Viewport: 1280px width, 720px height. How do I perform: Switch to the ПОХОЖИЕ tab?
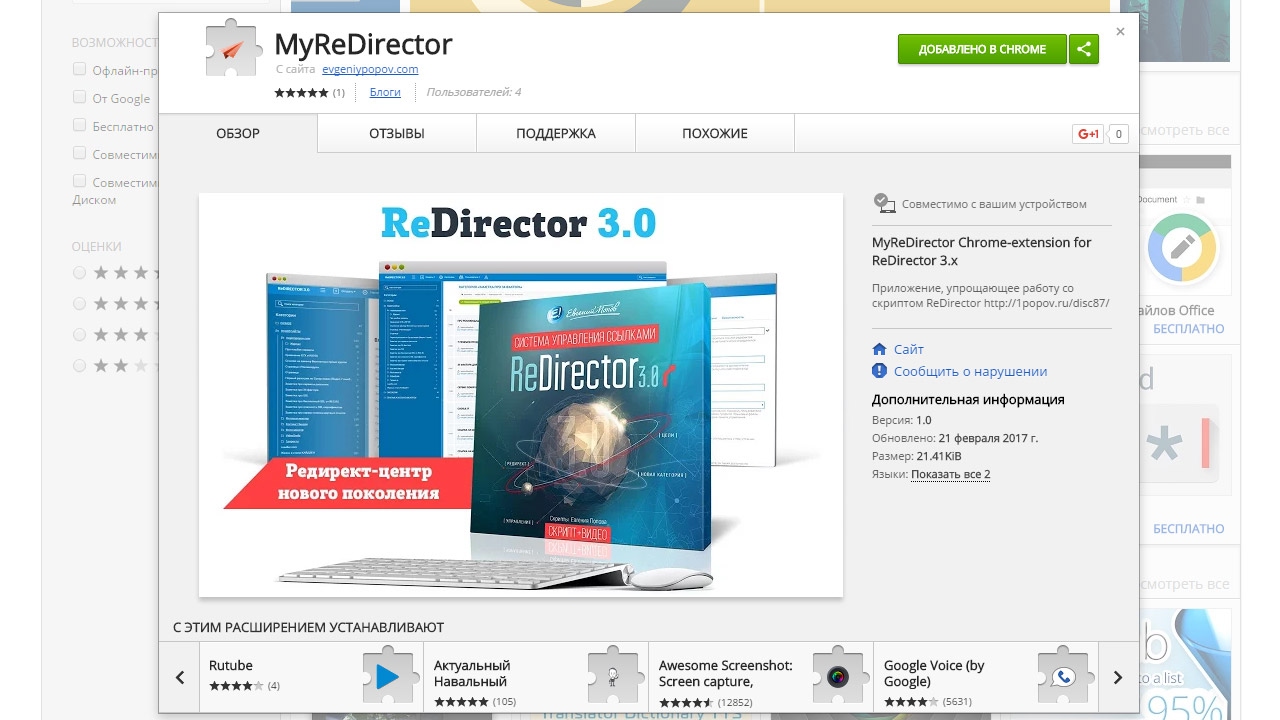[715, 134]
